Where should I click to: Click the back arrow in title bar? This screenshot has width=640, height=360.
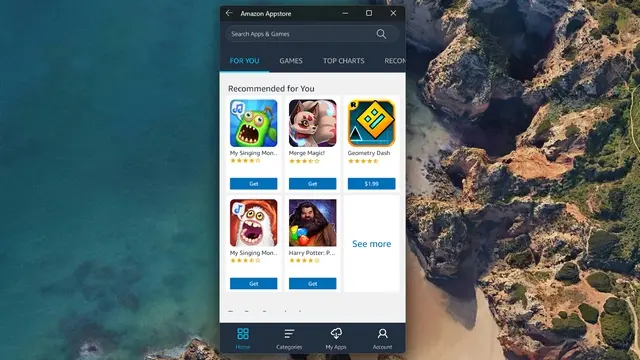tap(229, 13)
